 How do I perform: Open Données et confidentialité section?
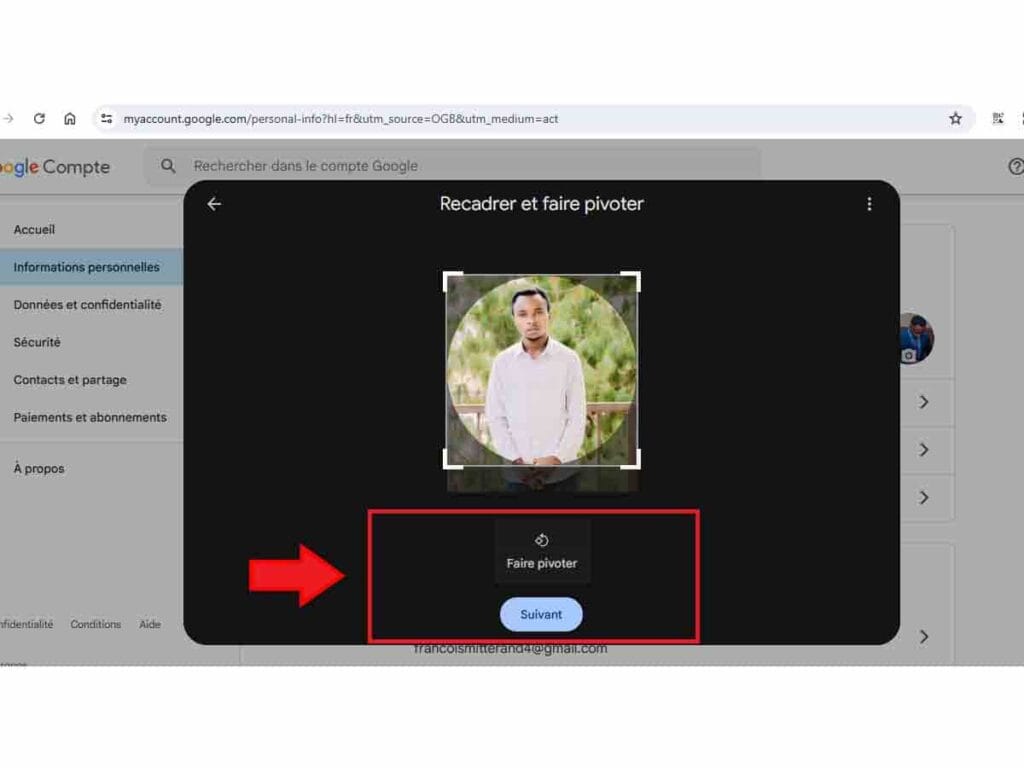click(89, 304)
